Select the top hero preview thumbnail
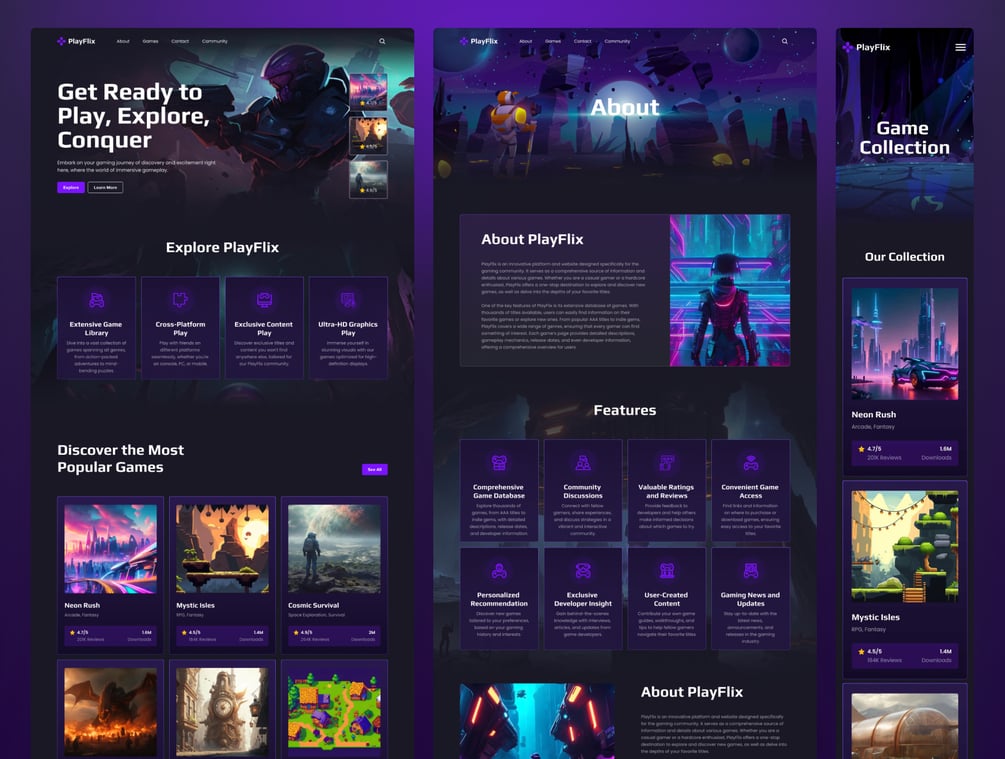The image size is (1005, 759). pyautogui.click(x=369, y=92)
